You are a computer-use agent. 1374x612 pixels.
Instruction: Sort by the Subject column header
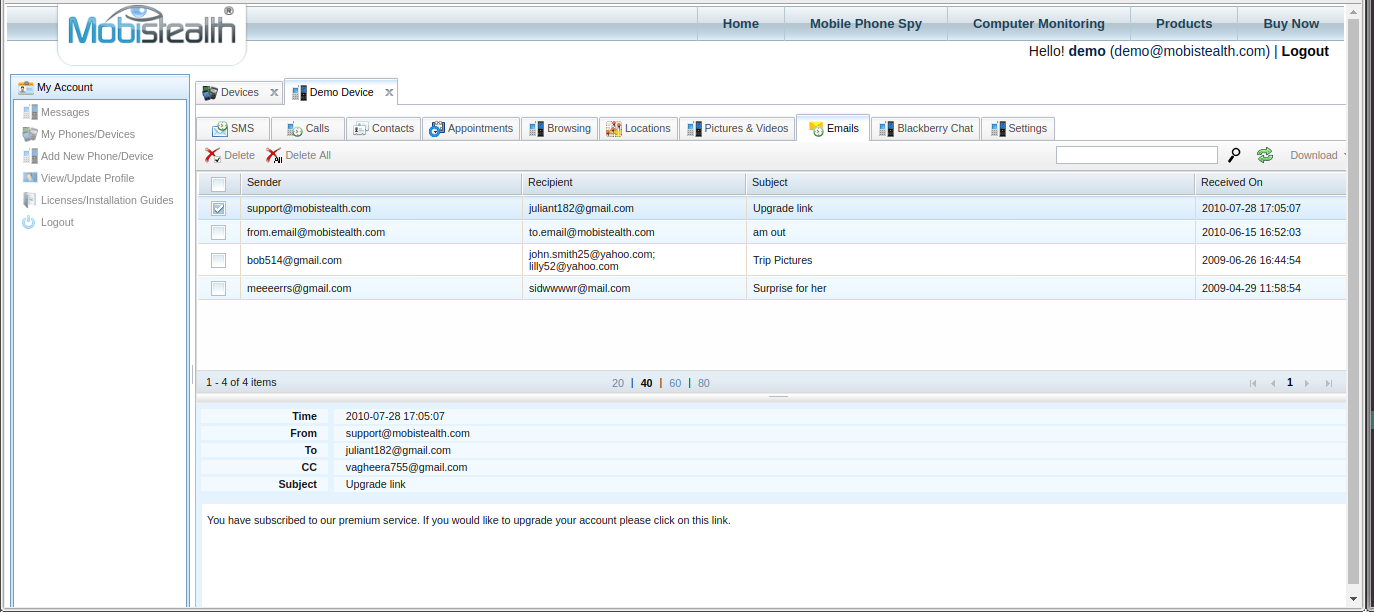pyautogui.click(x=970, y=183)
